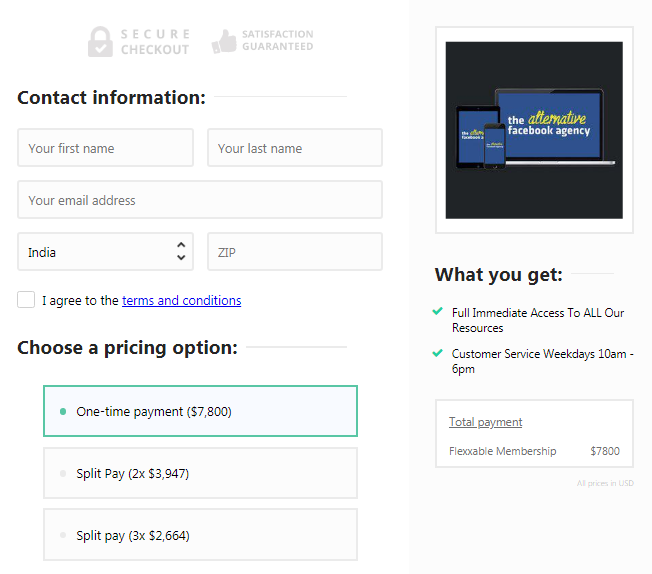Click the ZIP code input field
The width and height of the screenshot is (652, 574).
coord(295,252)
